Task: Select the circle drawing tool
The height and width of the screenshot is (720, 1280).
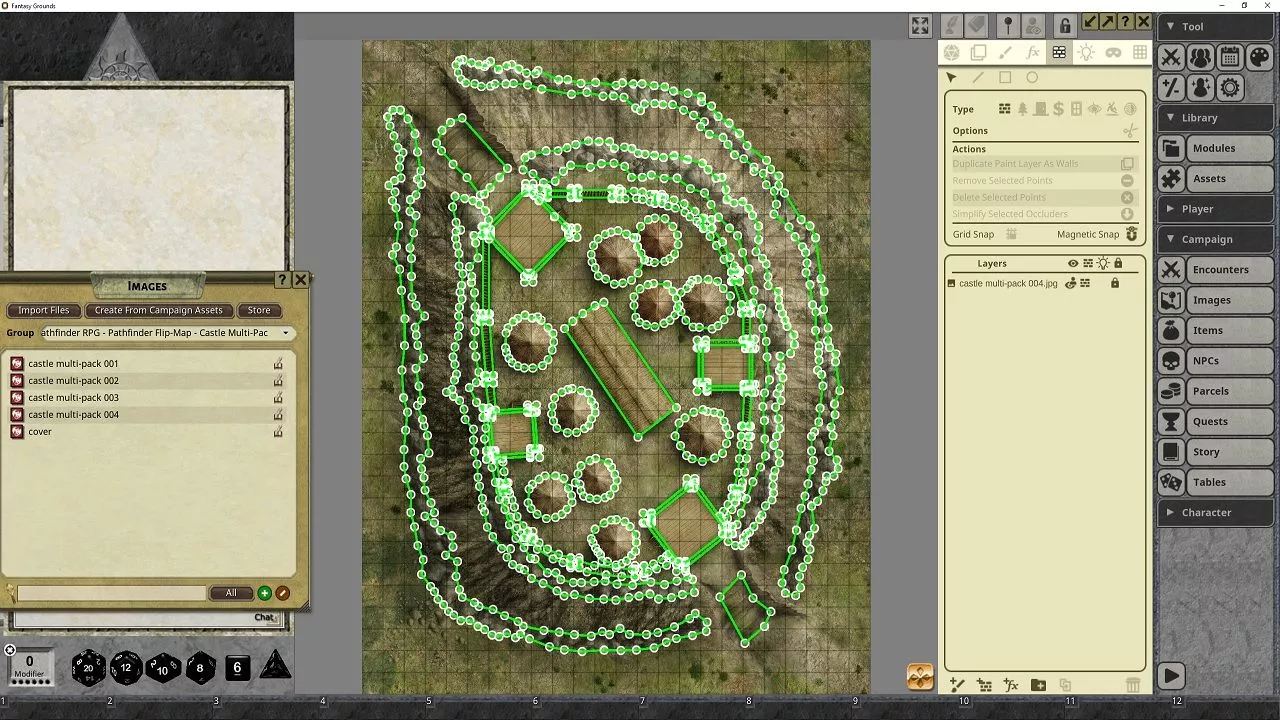Action: [1032, 78]
